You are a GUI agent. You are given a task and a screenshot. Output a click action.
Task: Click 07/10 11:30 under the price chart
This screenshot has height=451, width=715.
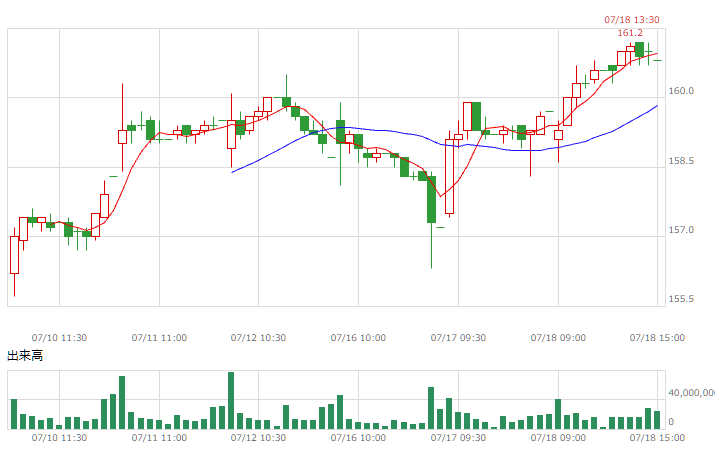59,338
